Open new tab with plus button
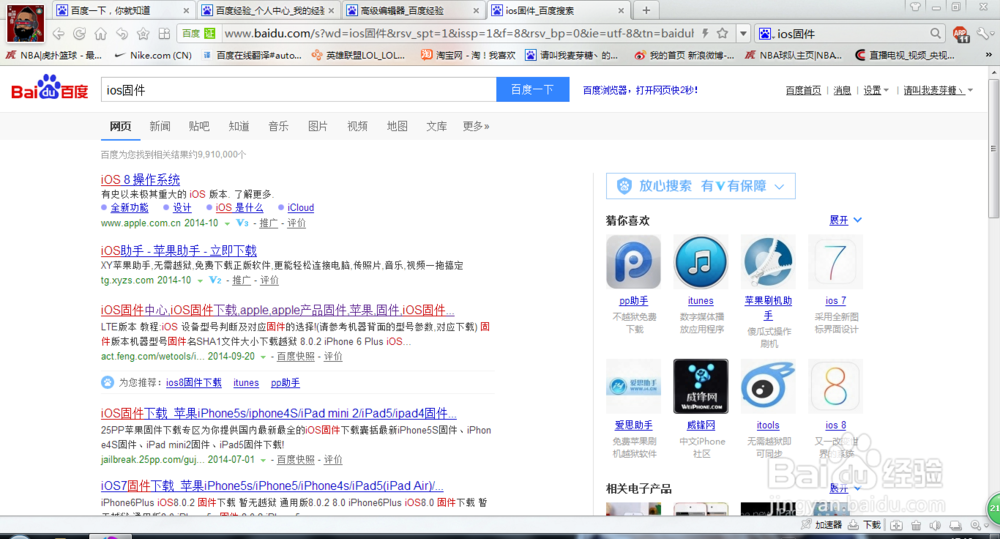The image size is (1000, 539). tap(646, 10)
